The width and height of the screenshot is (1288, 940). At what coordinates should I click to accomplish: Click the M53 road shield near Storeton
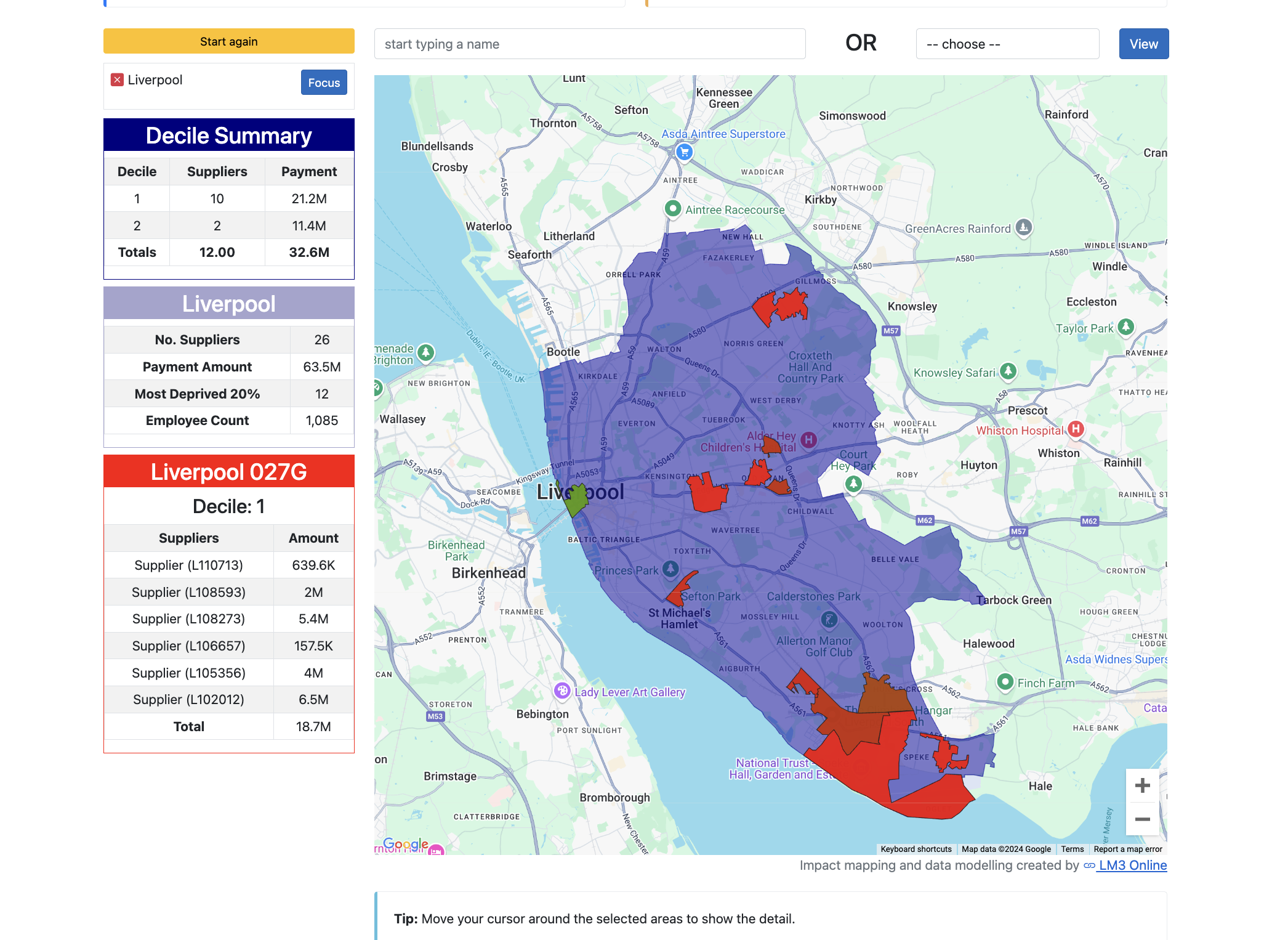tap(435, 716)
